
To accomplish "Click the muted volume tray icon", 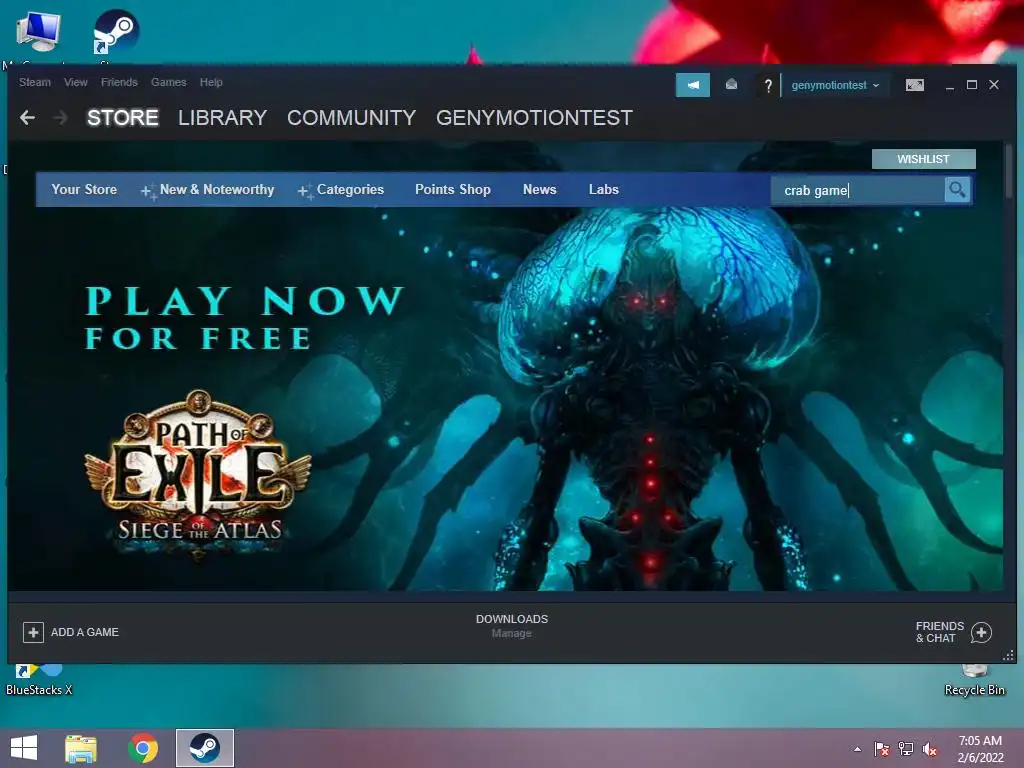I will click(930, 749).
